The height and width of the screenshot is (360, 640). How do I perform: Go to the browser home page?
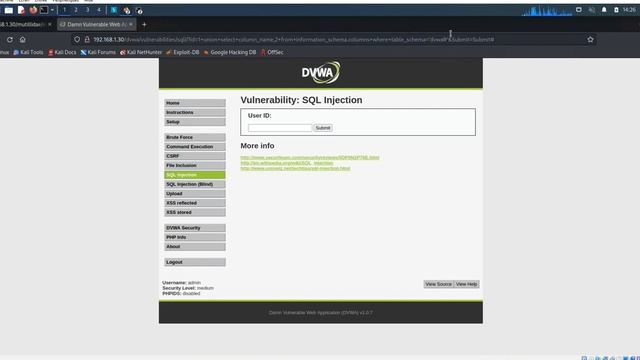pyautogui.click(x=23, y=40)
